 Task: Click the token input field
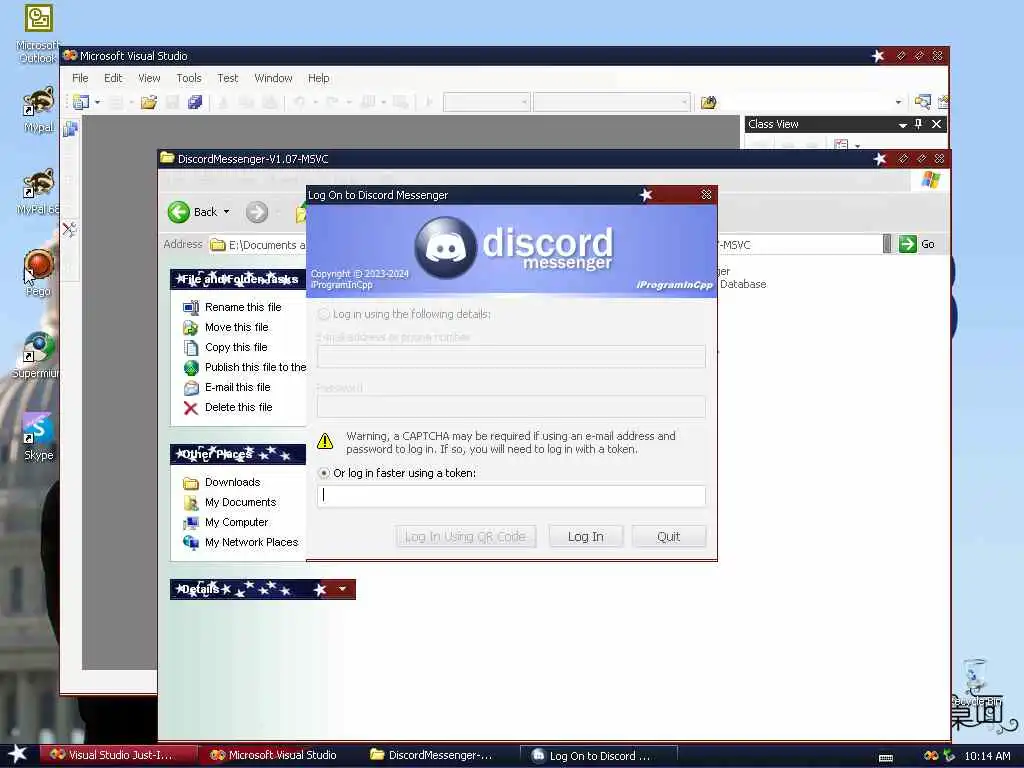pyautogui.click(x=511, y=496)
